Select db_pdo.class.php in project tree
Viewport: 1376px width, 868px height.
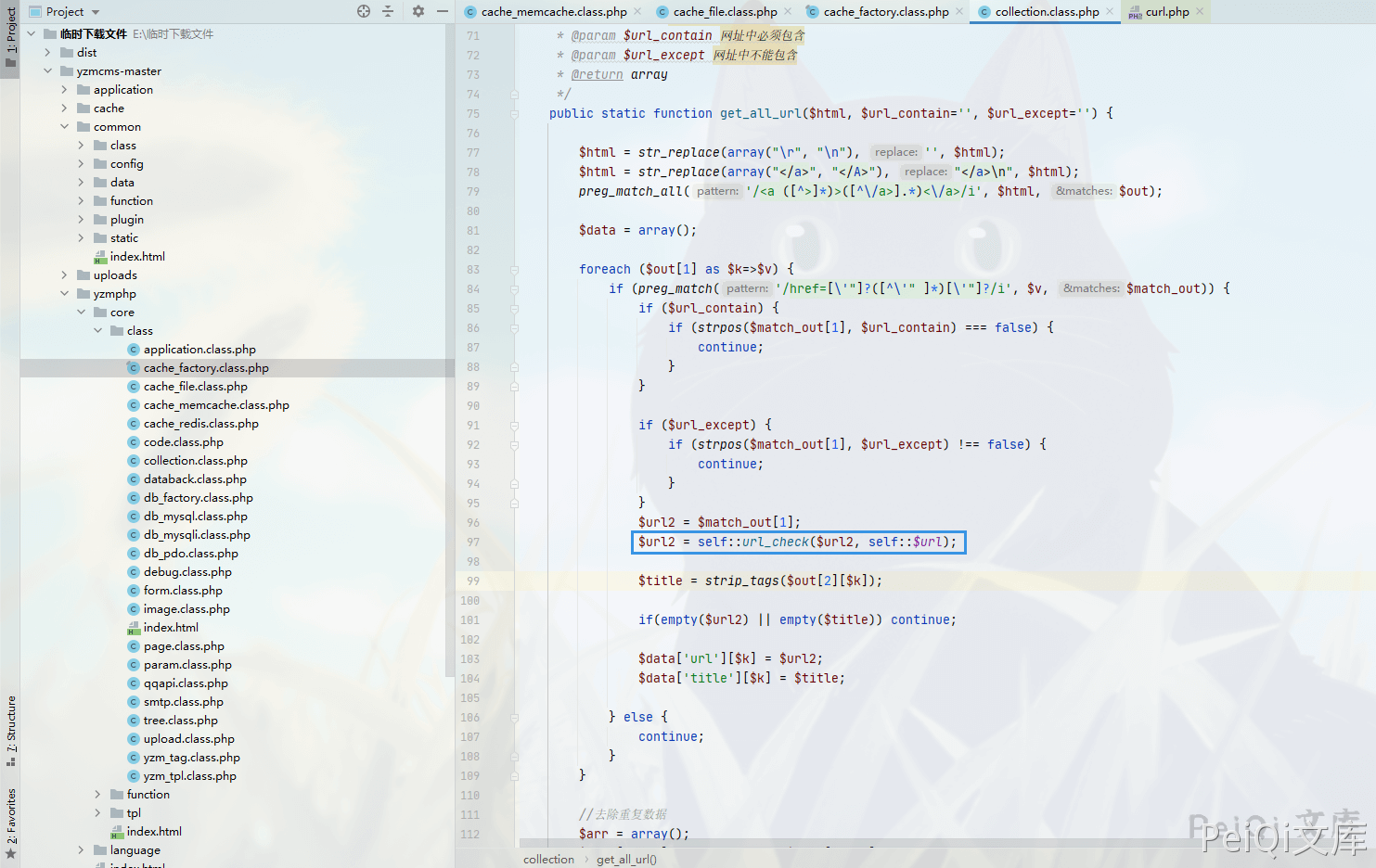click(190, 554)
